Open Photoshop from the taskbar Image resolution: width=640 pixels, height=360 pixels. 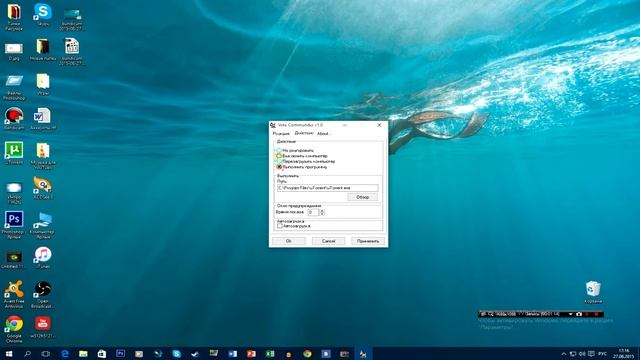pyautogui.click(x=120, y=354)
